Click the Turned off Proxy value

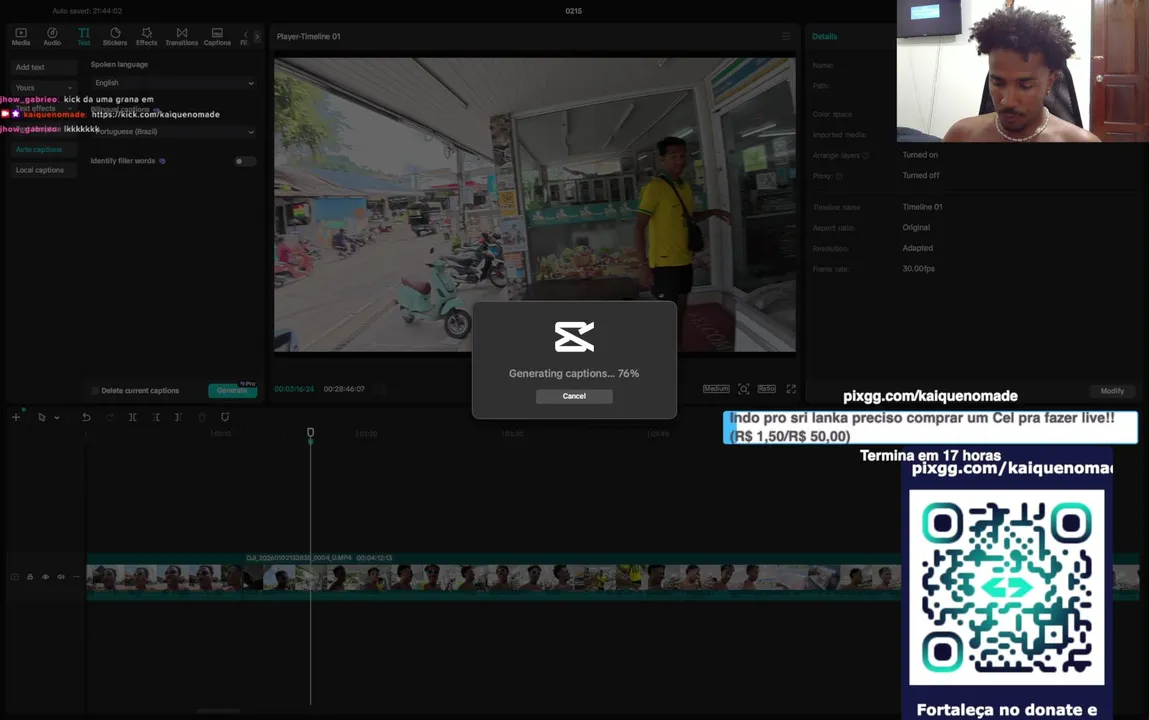(920, 176)
